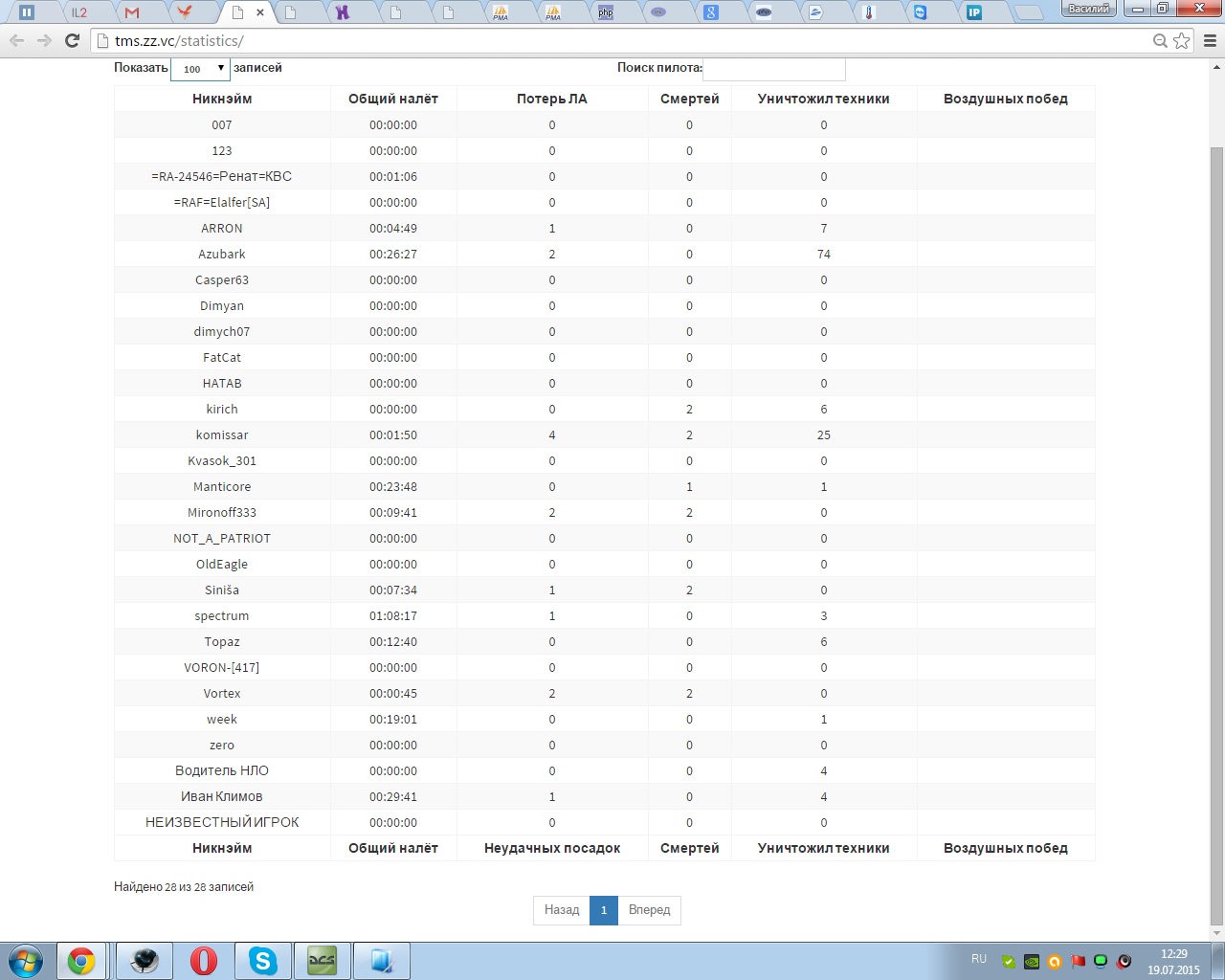Click the red flag tray icon
The image size is (1225, 980).
coord(1078,962)
